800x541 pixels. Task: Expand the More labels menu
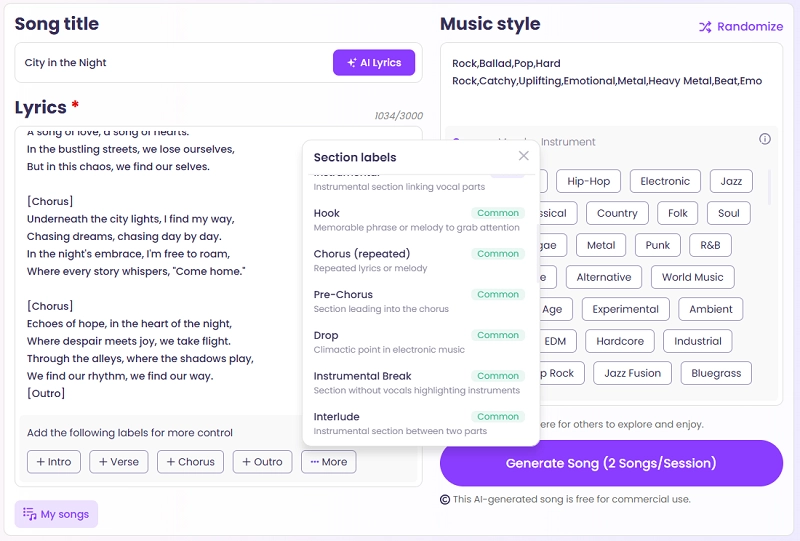tap(328, 462)
